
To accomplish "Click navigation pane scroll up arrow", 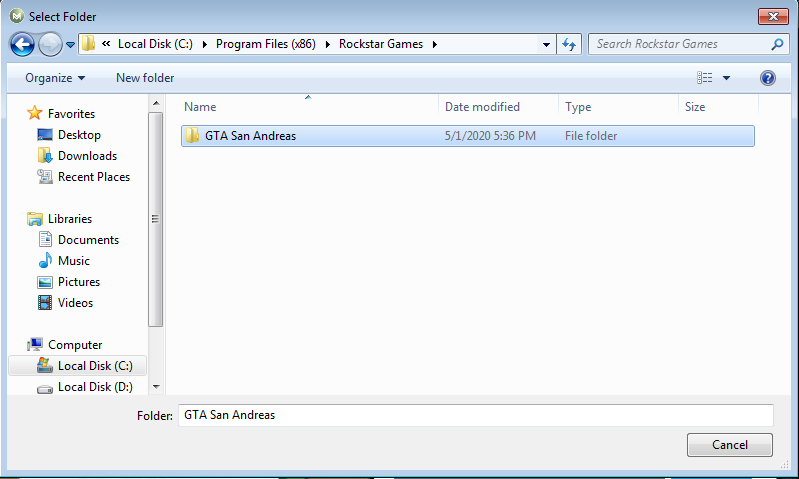I will point(156,103).
